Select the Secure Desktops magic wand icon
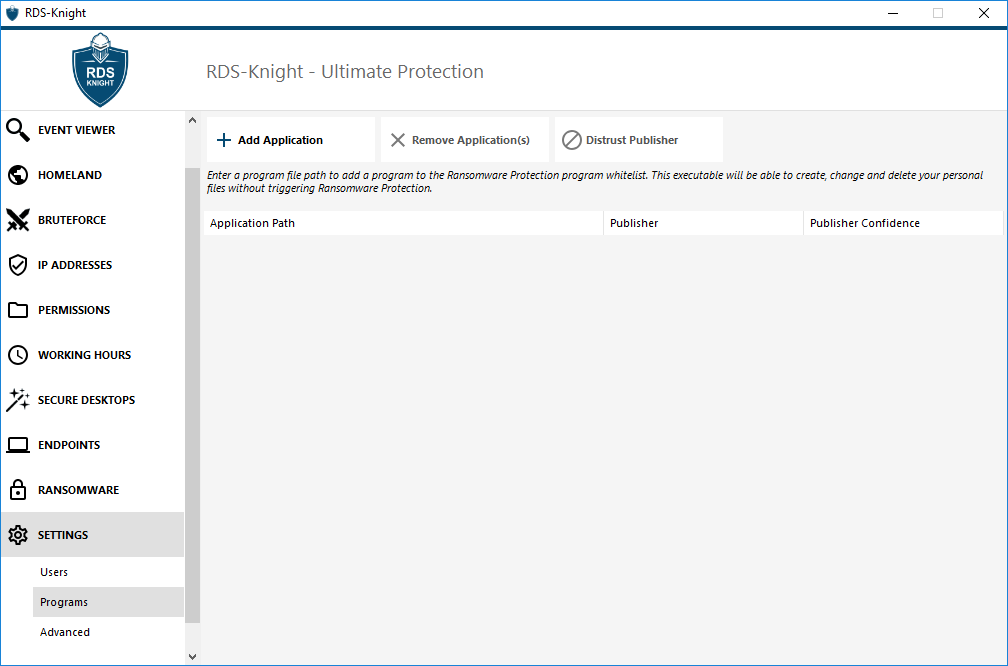 pyautogui.click(x=17, y=400)
